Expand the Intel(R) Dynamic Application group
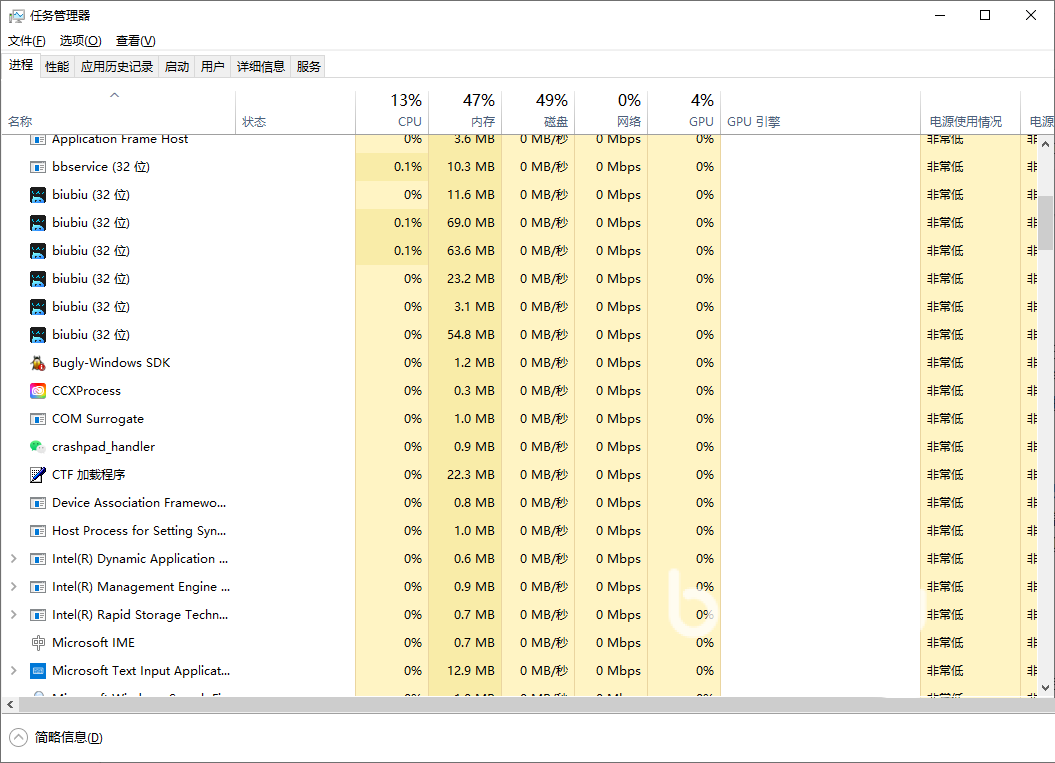The image size is (1055, 763). pyautogui.click(x=13, y=558)
